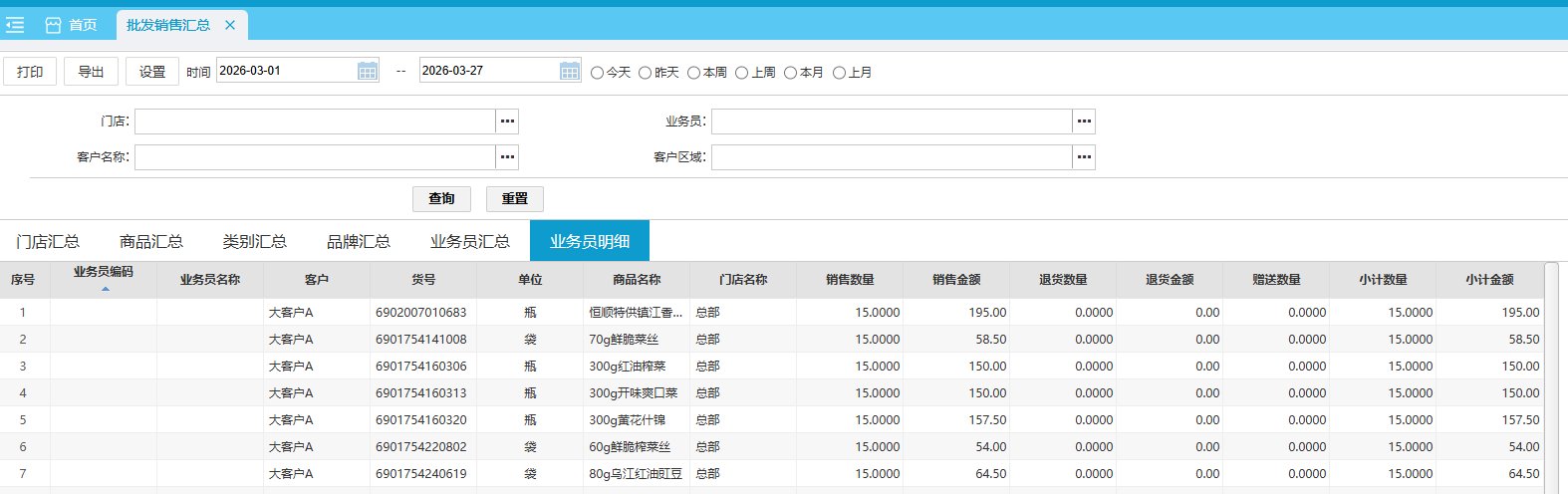Select the 今天 radio button
This screenshot has height=494, width=1568.
click(x=598, y=73)
